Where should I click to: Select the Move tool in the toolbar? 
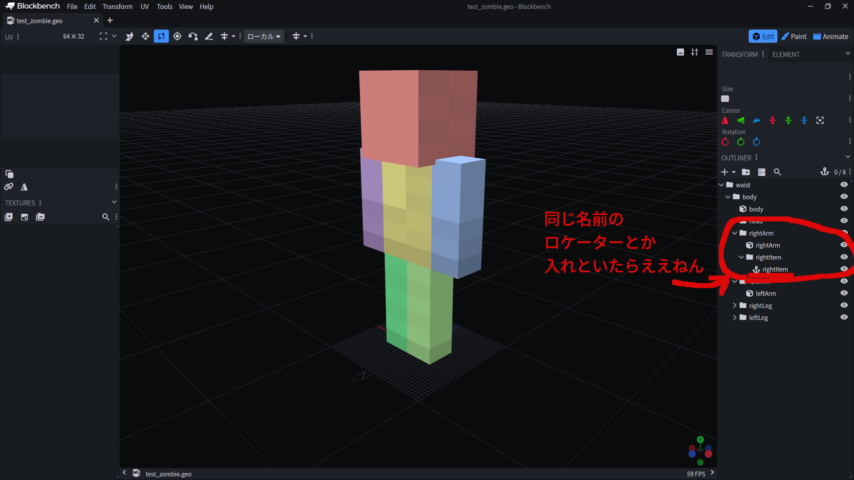pos(130,37)
